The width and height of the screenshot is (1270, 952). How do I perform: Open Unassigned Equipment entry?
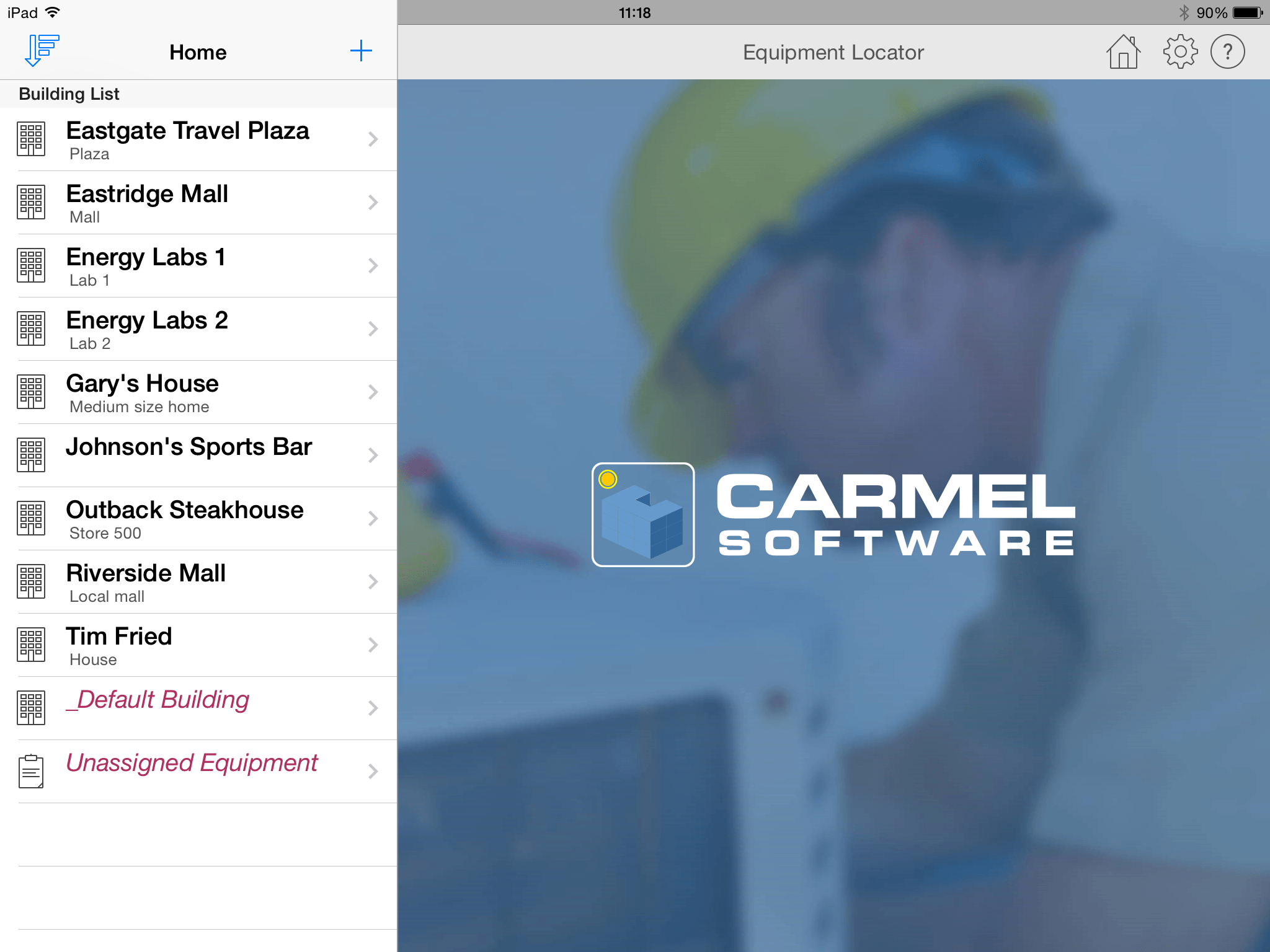click(x=198, y=772)
